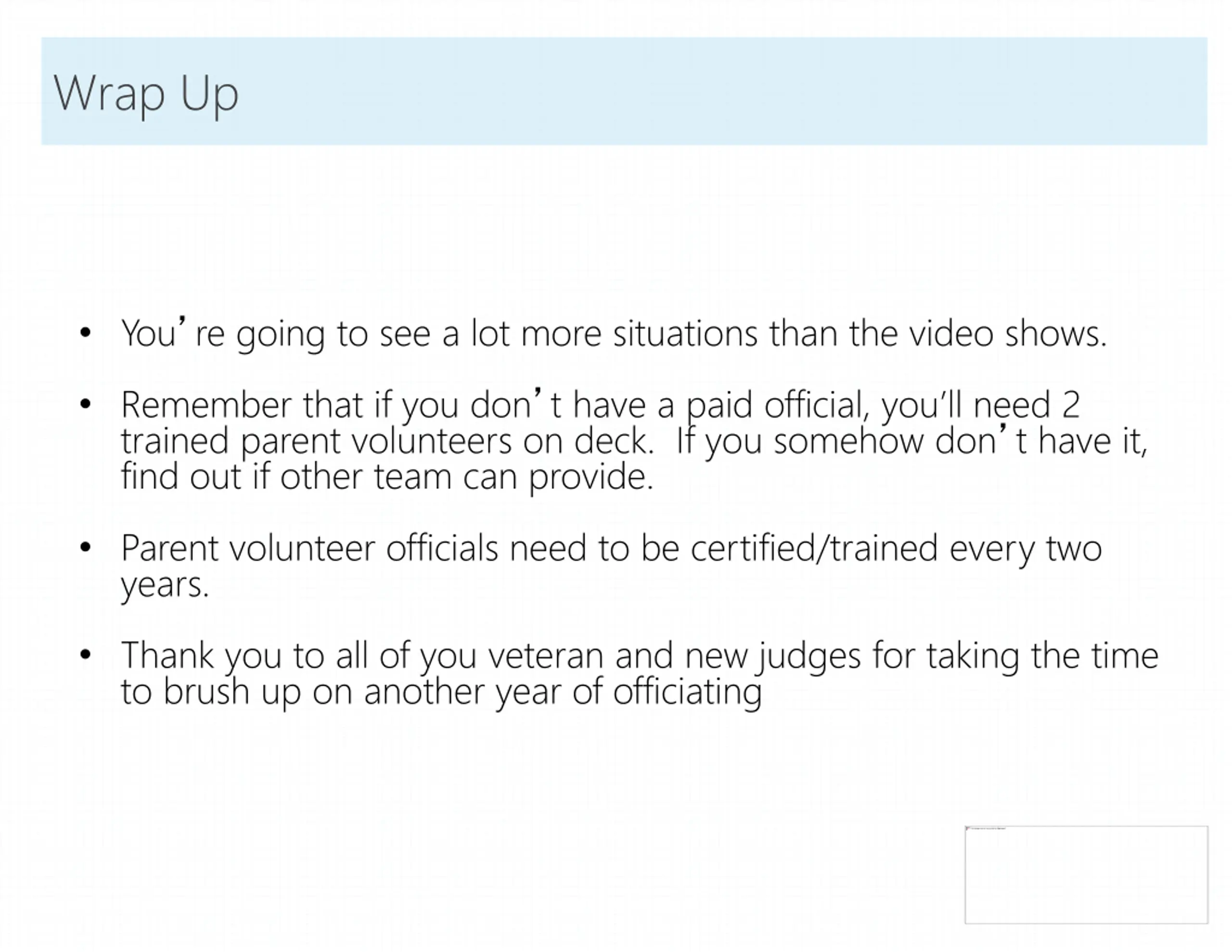Click the number "2" in second bullet
Screen dimensions: 1232x952
point(1071,405)
